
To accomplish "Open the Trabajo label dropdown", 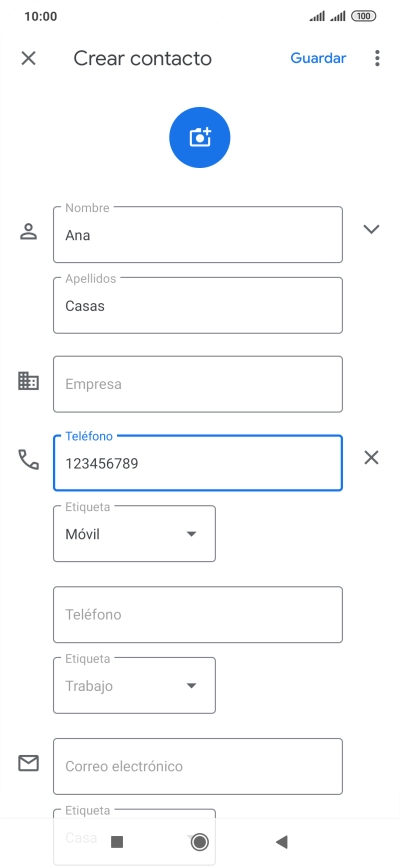I will coord(134,686).
